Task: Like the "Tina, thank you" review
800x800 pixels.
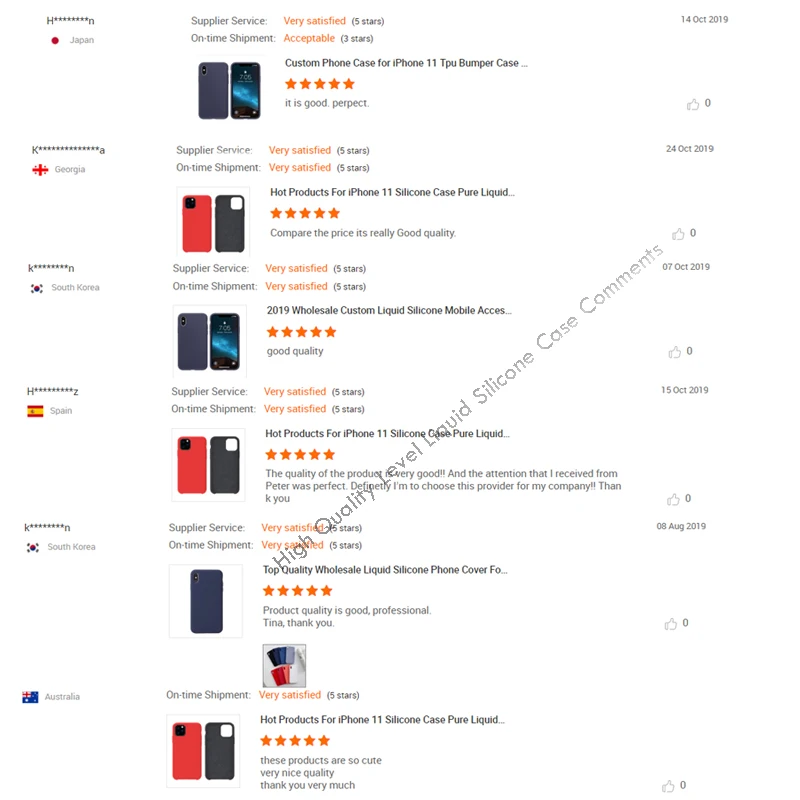Action: point(670,623)
